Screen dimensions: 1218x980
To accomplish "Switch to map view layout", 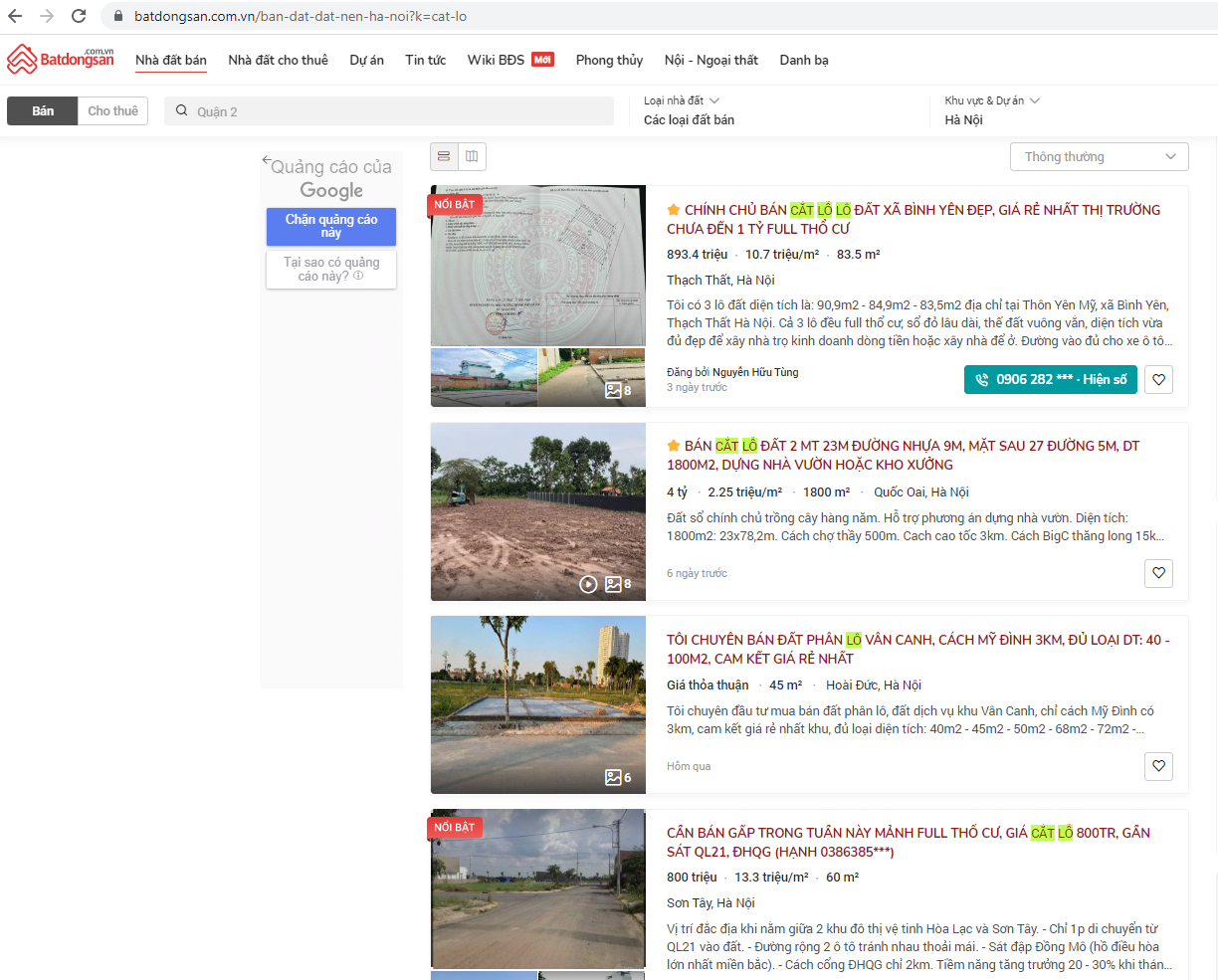I will click(x=472, y=156).
